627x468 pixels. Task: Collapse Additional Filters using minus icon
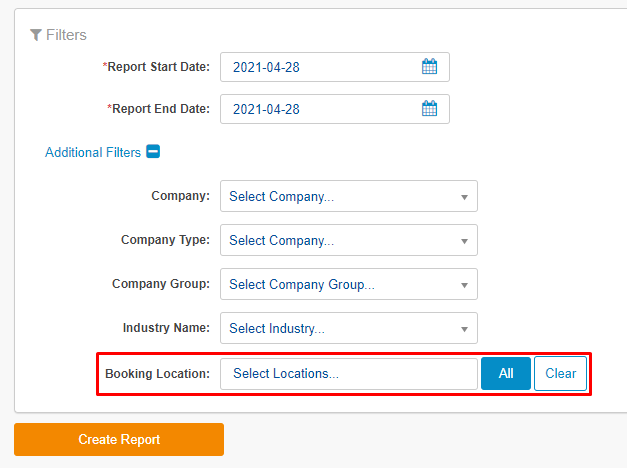[153, 152]
